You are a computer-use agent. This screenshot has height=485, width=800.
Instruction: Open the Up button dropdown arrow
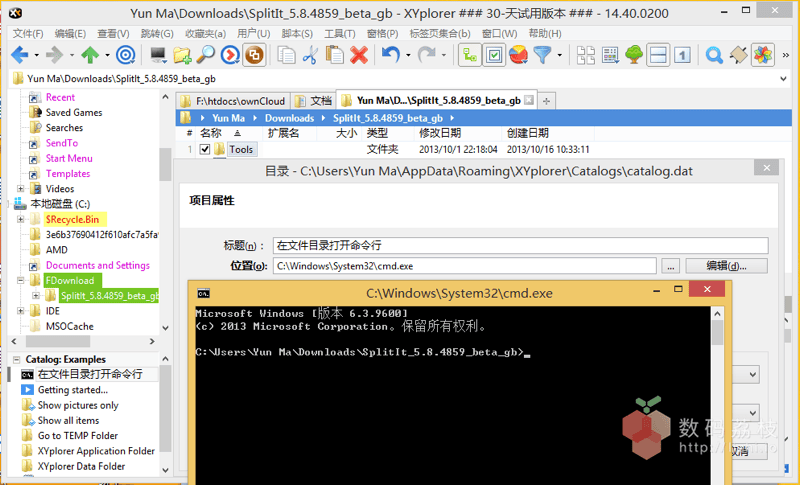tap(107, 55)
